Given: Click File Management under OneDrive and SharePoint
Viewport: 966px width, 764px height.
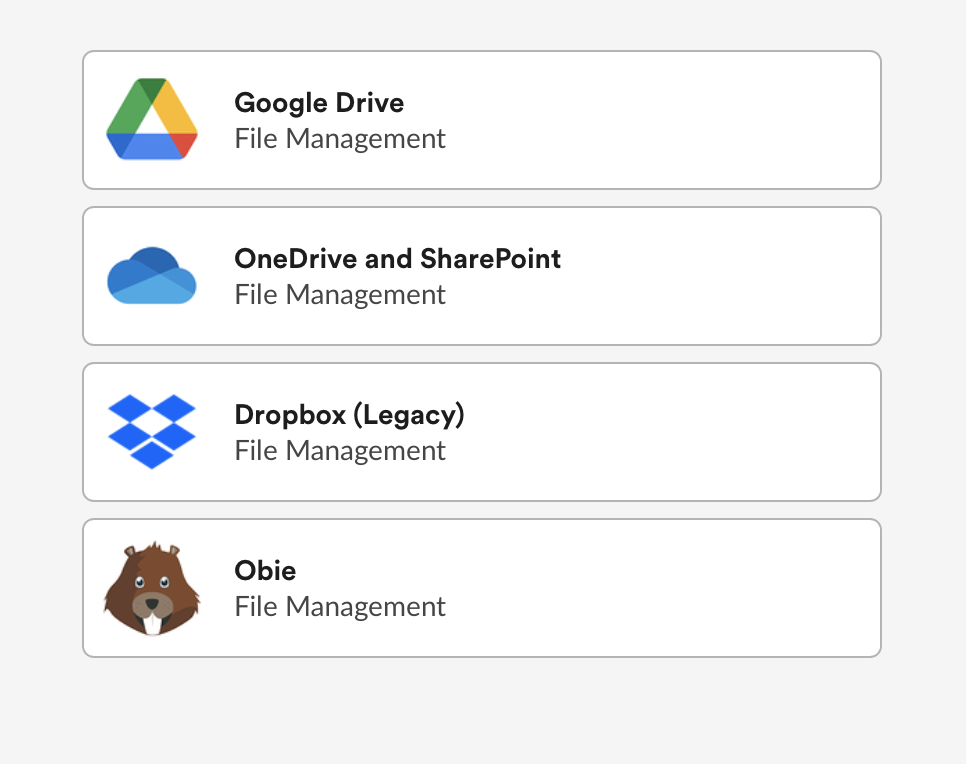Looking at the screenshot, I should [x=340, y=295].
